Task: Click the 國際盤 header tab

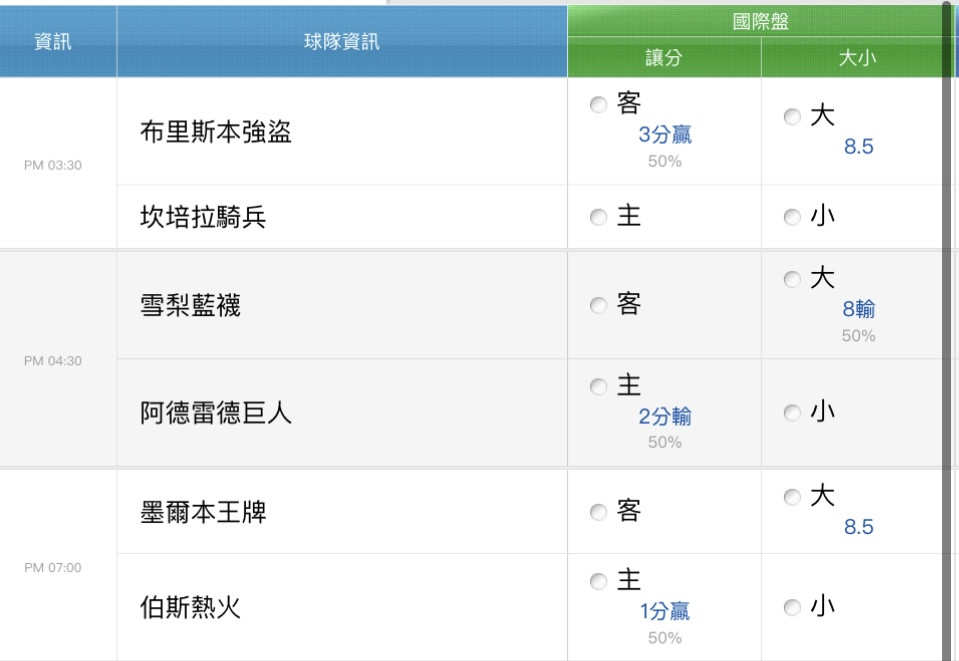Action: click(x=760, y=21)
